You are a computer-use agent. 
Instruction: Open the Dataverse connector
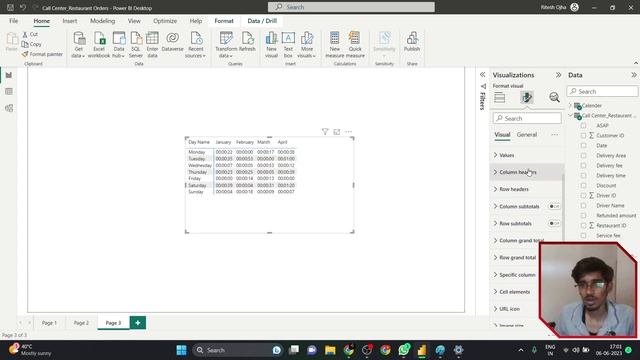pos(172,42)
